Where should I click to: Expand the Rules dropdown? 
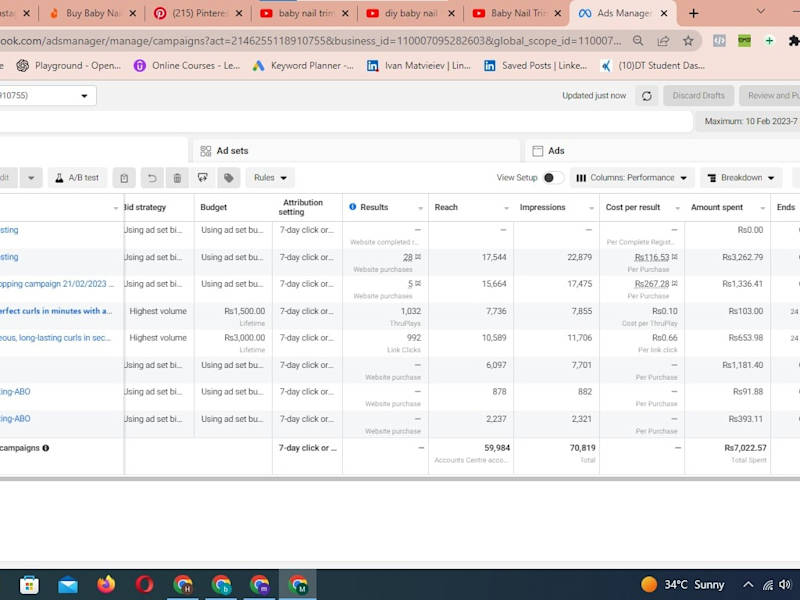pyautogui.click(x=270, y=178)
